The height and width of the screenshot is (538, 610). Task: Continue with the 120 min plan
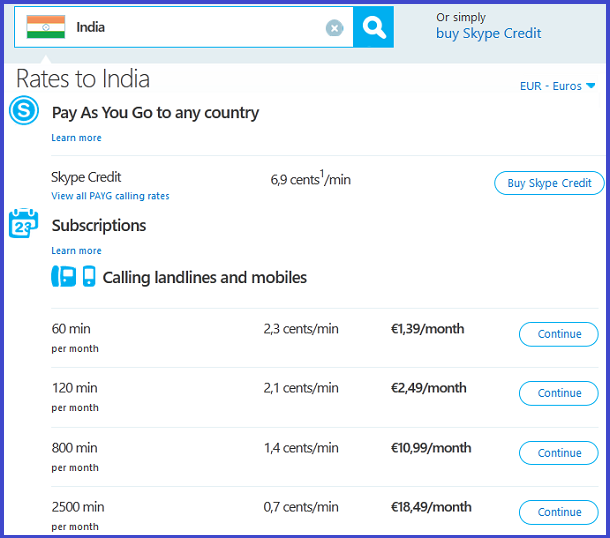click(559, 393)
